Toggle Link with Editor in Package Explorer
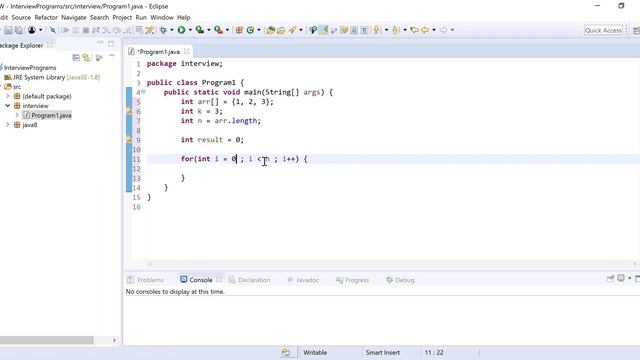This screenshot has width=640, height=360. 86,58
